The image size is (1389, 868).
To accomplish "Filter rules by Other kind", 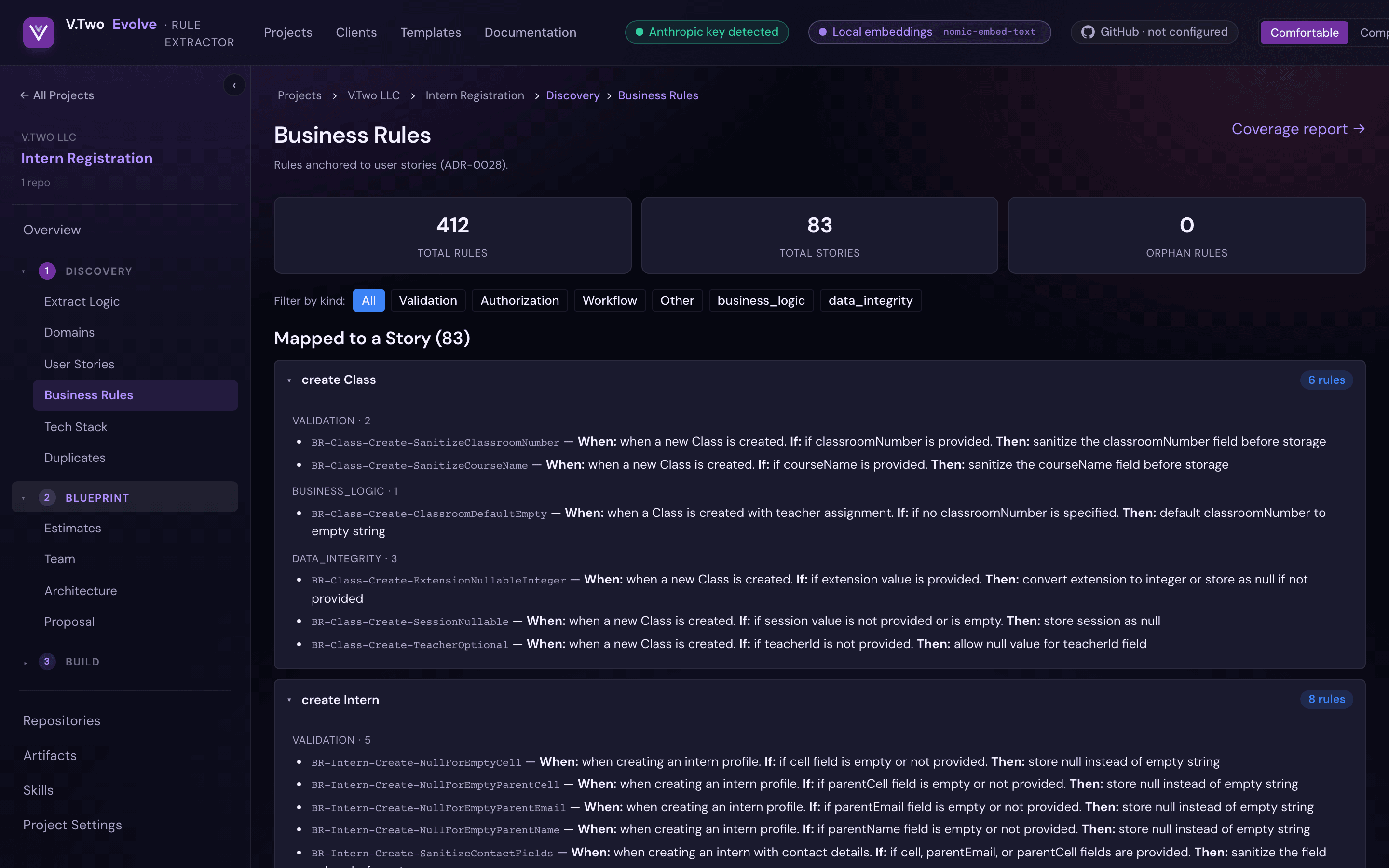I will point(677,301).
